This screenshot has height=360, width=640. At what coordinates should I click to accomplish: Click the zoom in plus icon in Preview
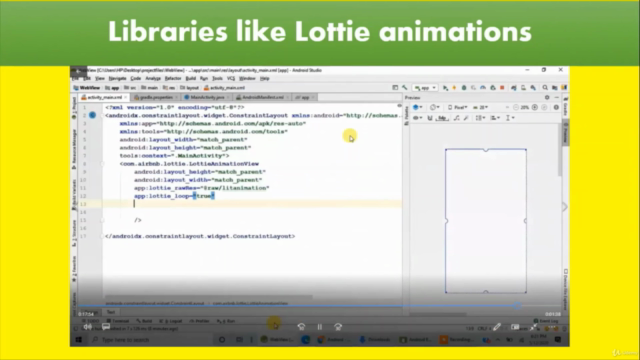[x=535, y=107]
